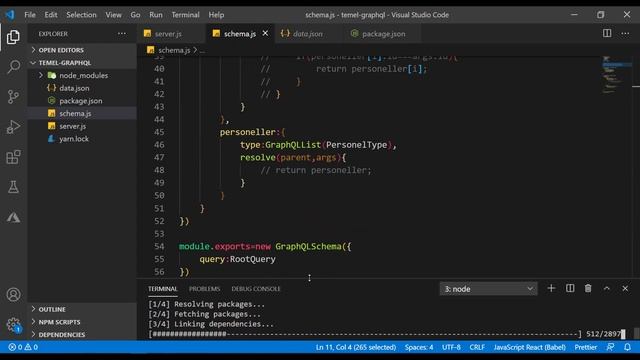
Task: Show errors and warnings count in status bar
Action: pyautogui.click(x=23, y=347)
